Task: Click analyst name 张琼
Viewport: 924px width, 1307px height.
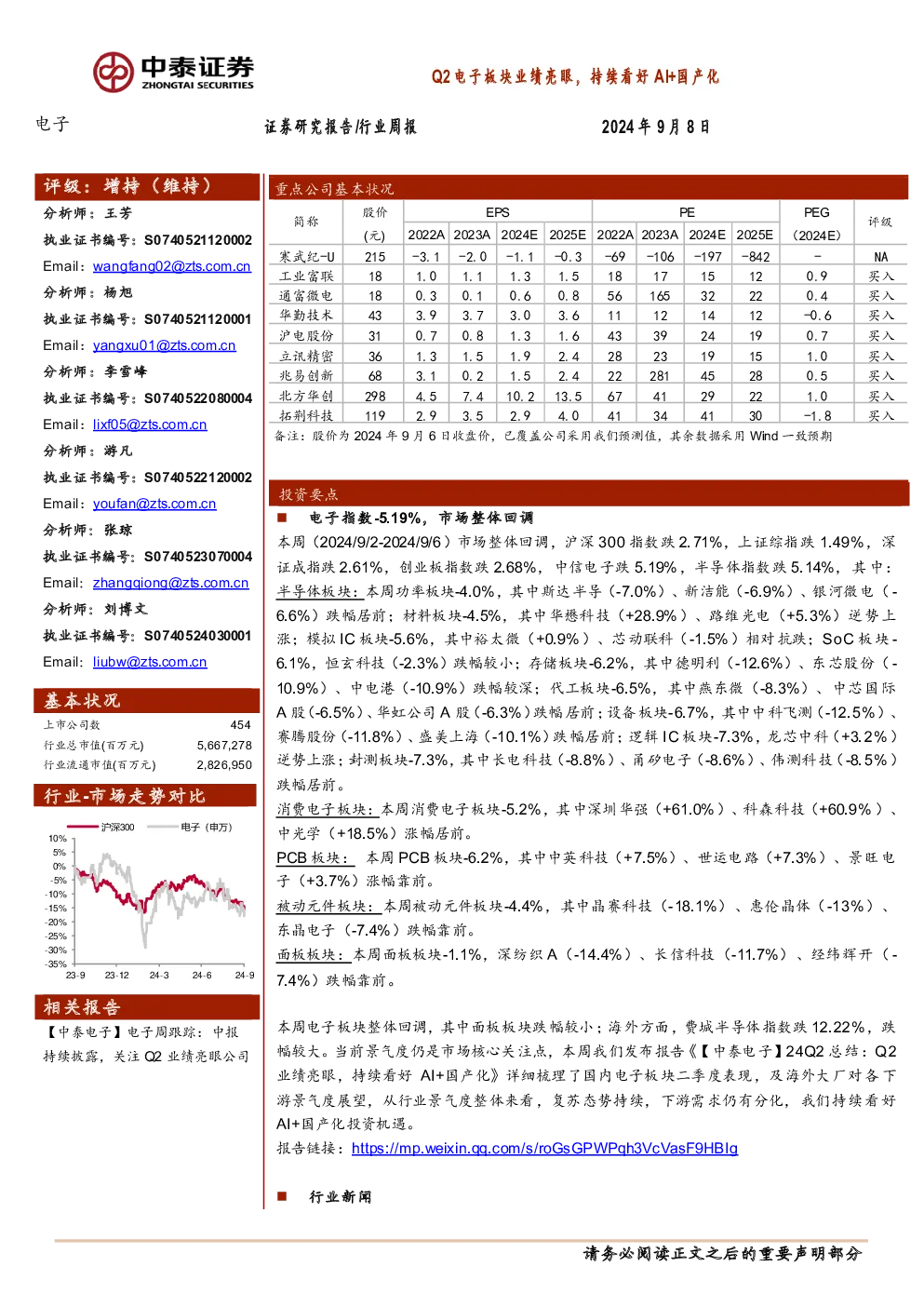Action: (x=118, y=530)
